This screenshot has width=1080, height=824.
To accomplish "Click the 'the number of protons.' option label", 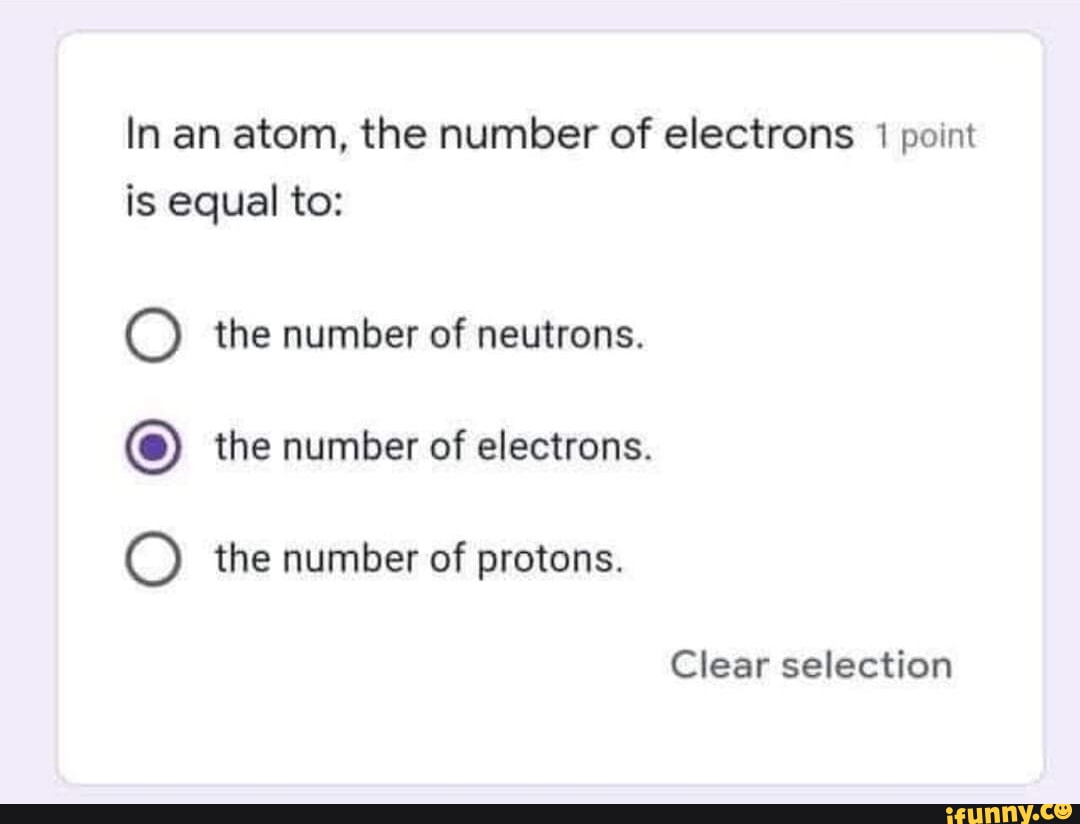I will point(420,559).
